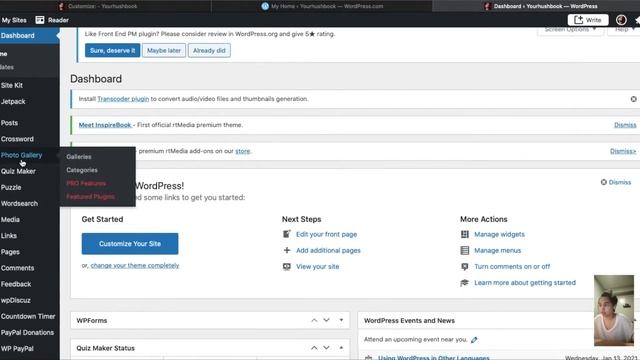The height and width of the screenshot is (360, 640).
Task: Click Sure, deserve it button
Action: click(112, 51)
